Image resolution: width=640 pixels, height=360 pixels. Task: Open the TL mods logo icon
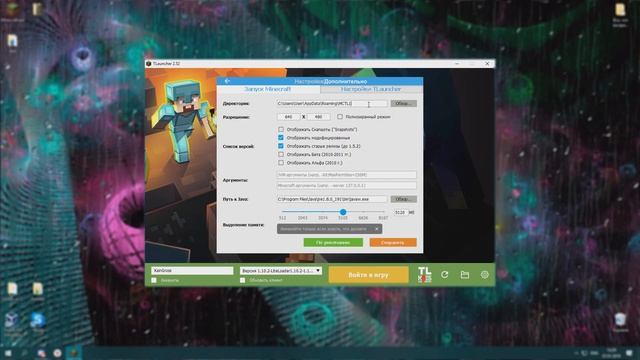click(x=424, y=275)
